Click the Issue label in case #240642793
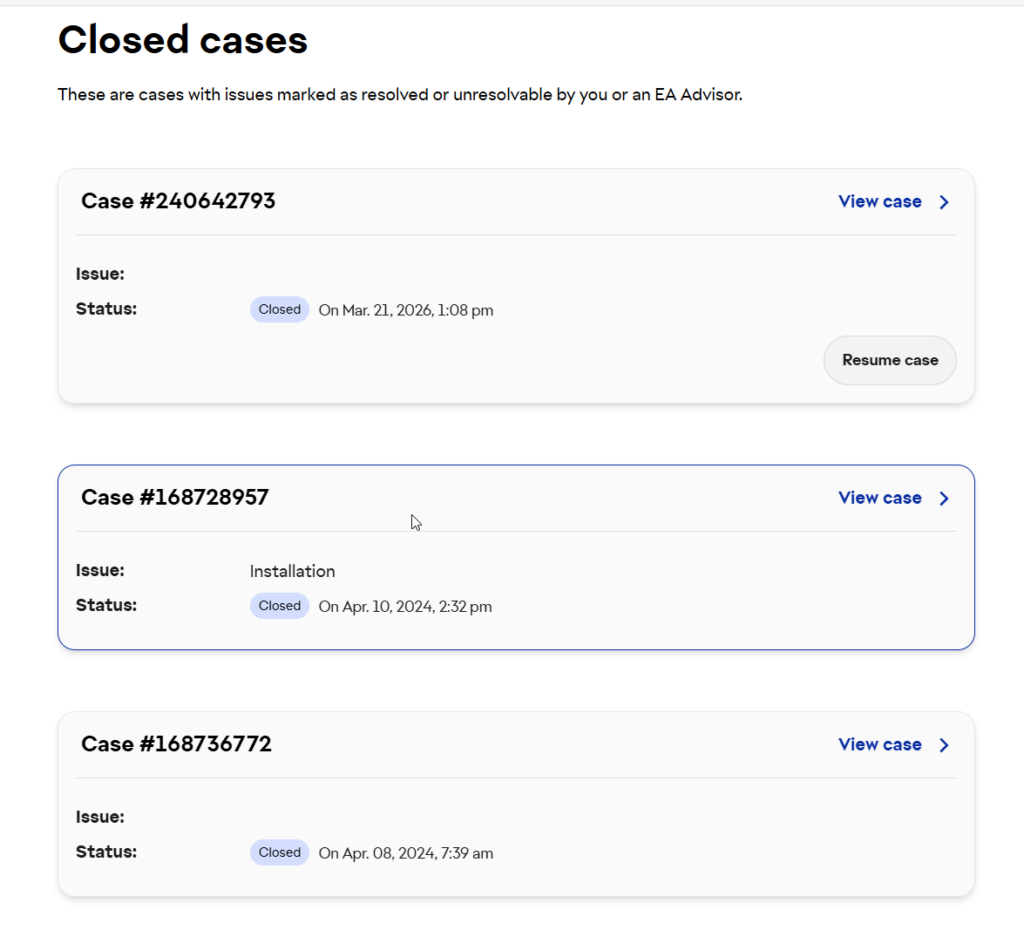The height and width of the screenshot is (937, 1024). 100,274
